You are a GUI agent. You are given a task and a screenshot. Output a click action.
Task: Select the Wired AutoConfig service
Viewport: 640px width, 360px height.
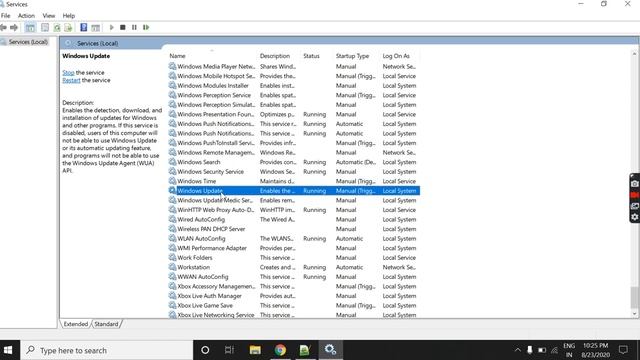294,219
